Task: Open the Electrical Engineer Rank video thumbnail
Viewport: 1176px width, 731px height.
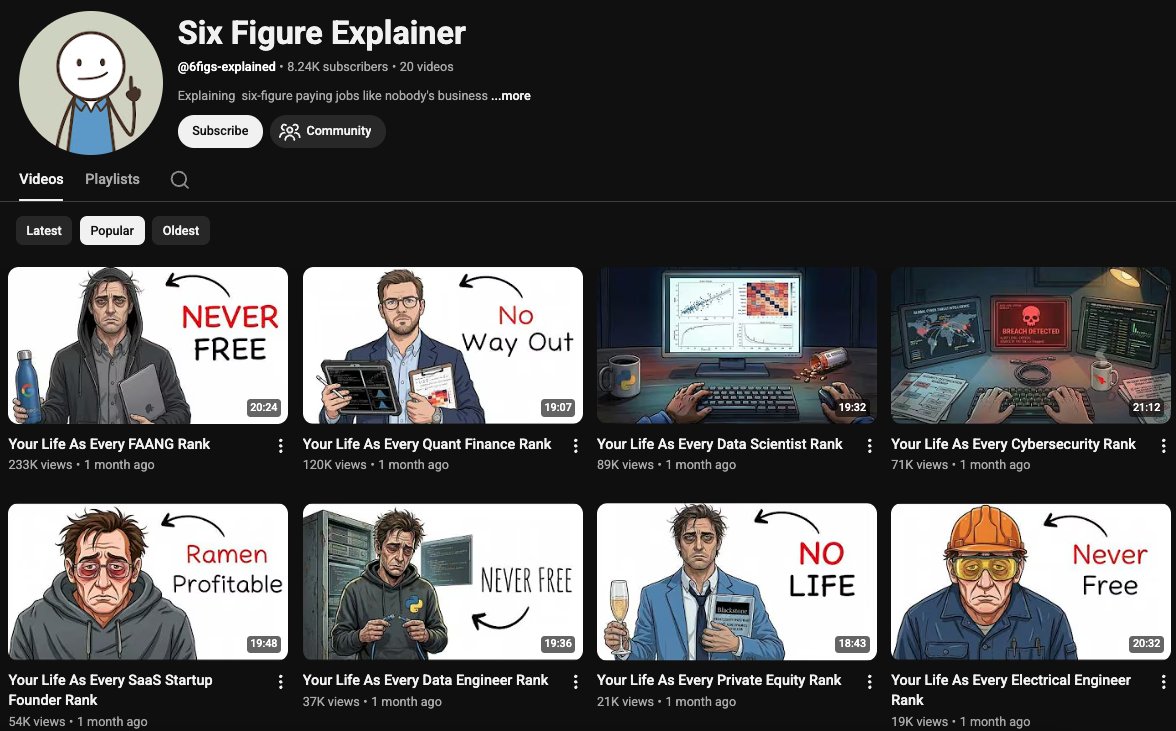Action: tap(1030, 582)
